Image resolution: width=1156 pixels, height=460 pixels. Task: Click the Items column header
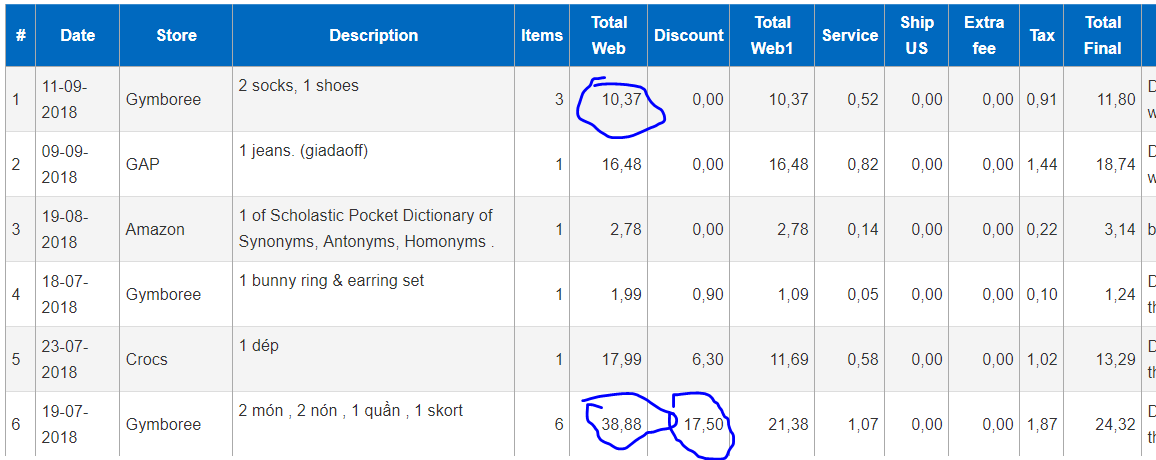pos(542,35)
